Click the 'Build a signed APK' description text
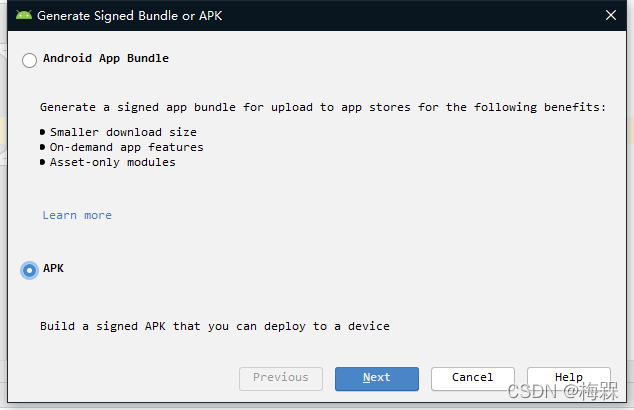This screenshot has width=634, height=410. 214,326
